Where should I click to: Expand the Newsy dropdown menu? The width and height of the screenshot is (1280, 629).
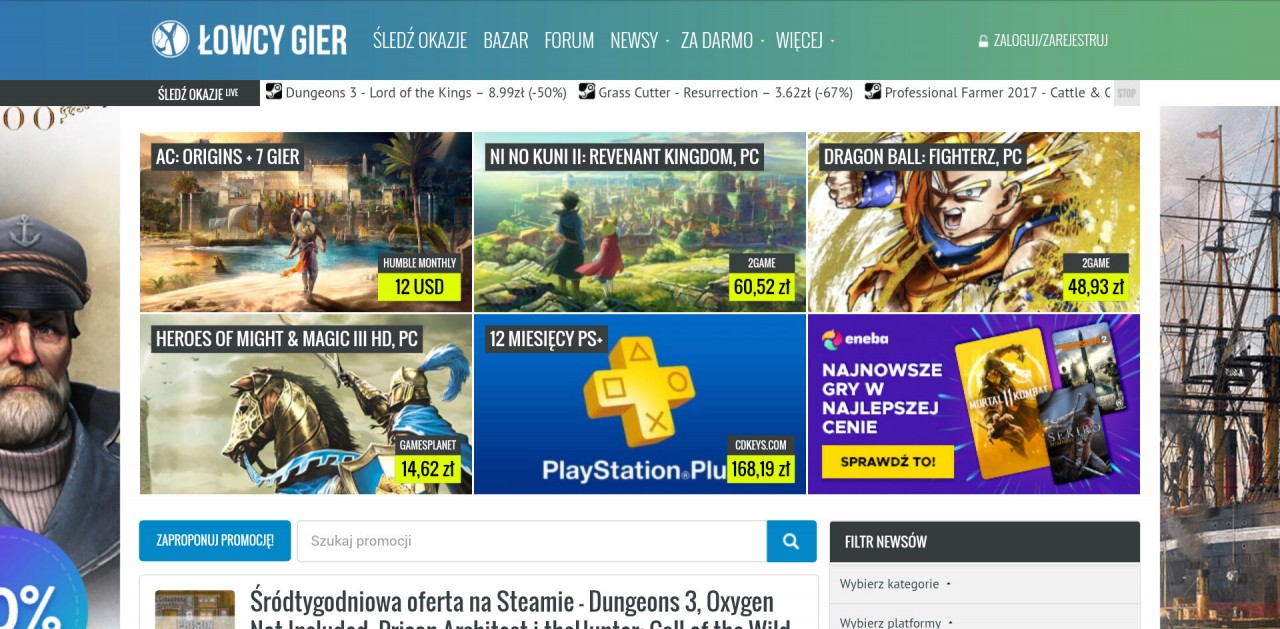point(638,40)
